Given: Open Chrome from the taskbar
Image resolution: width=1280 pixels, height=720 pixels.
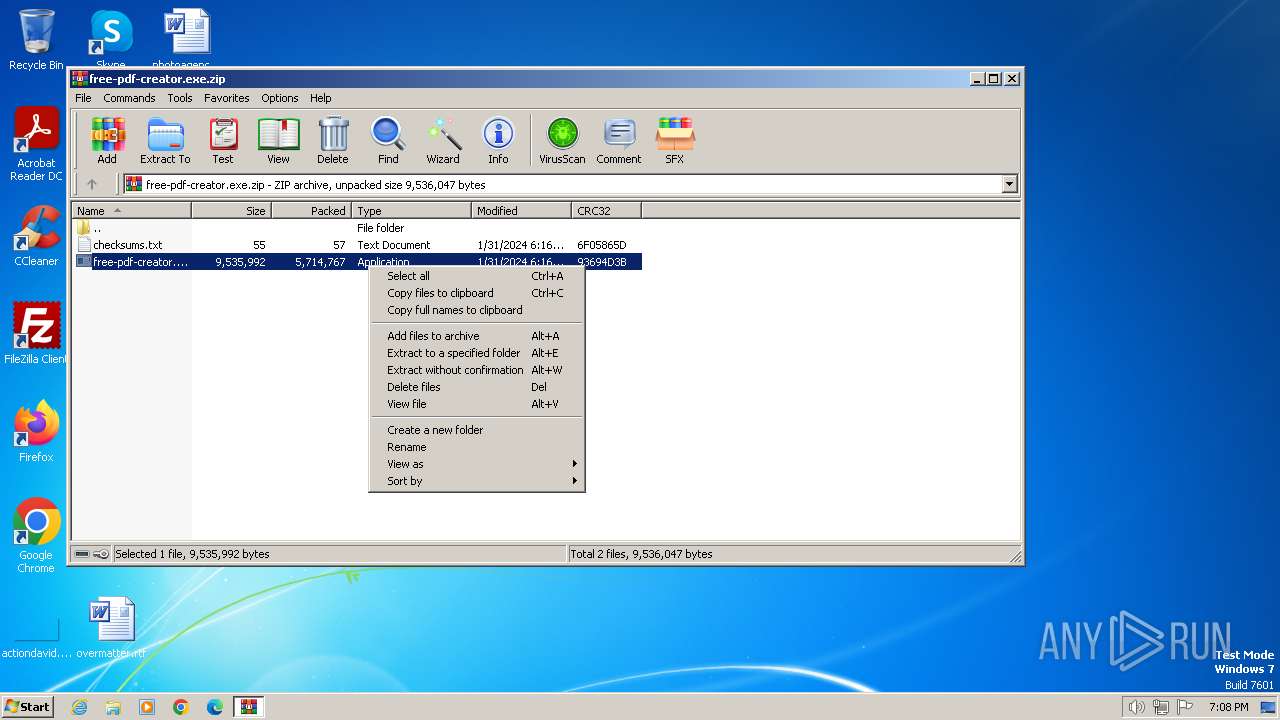Looking at the screenshot, I should [181, 707].
